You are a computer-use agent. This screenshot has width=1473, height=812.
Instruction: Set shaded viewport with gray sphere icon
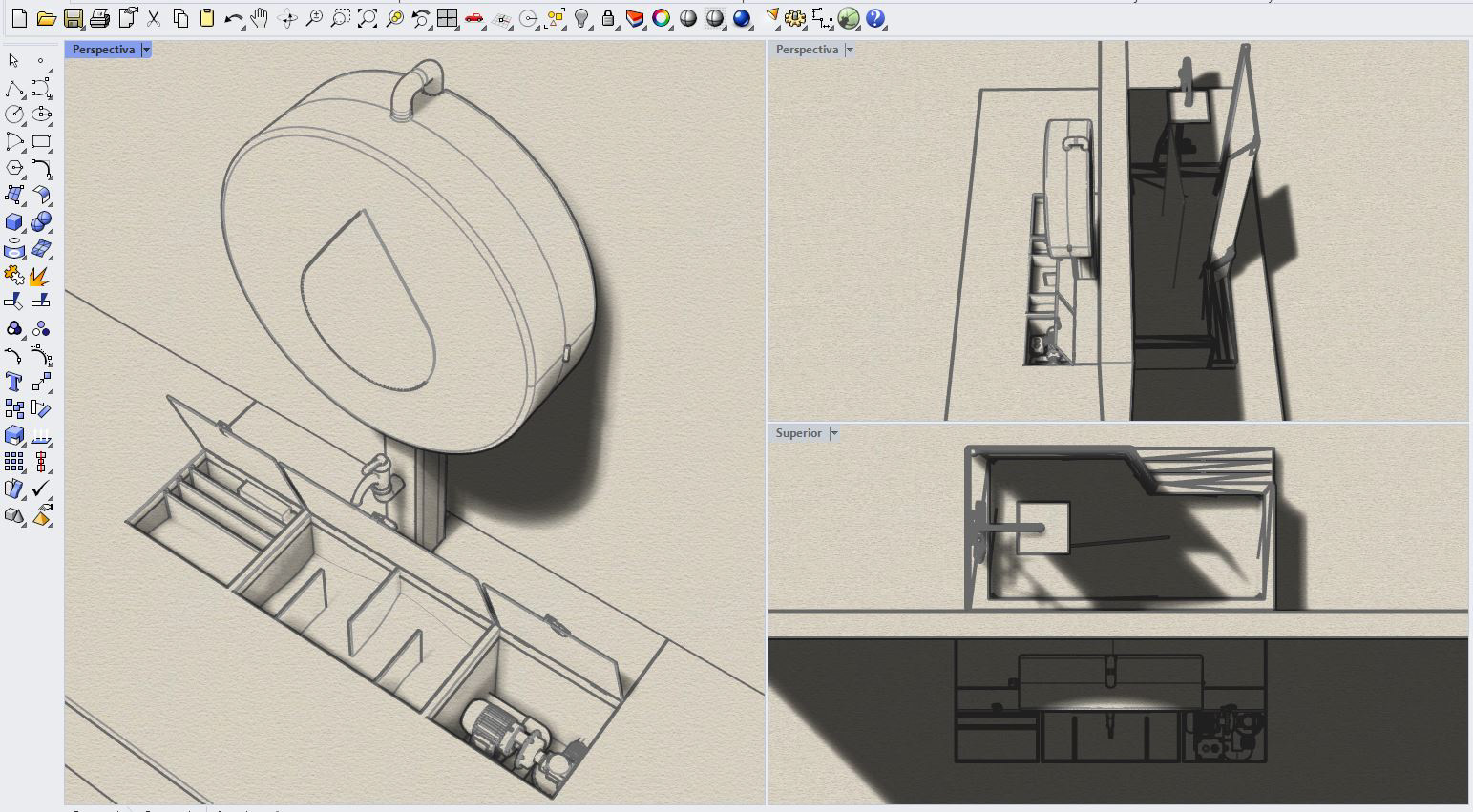[x=688, y=18]
